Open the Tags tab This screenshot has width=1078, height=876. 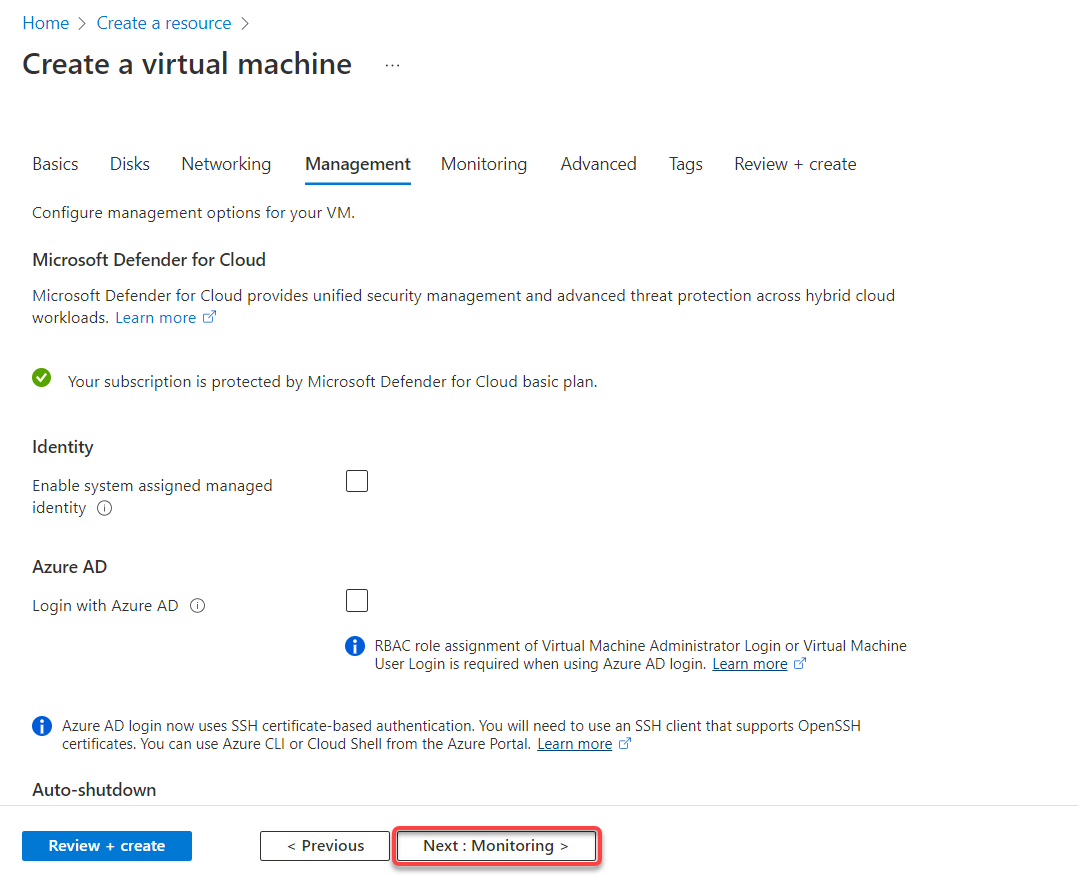click(x=685, y=164)
